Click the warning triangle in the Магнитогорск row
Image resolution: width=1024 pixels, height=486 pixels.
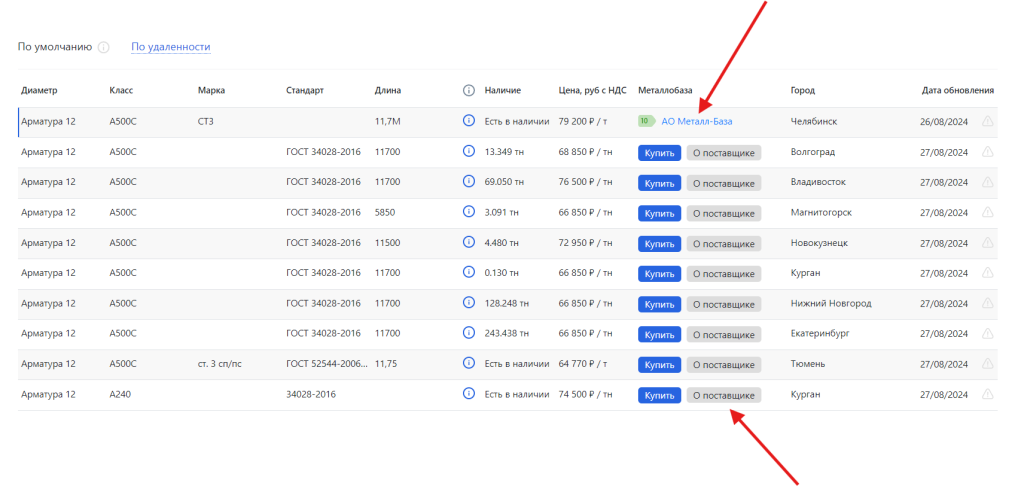coord(987,212)
